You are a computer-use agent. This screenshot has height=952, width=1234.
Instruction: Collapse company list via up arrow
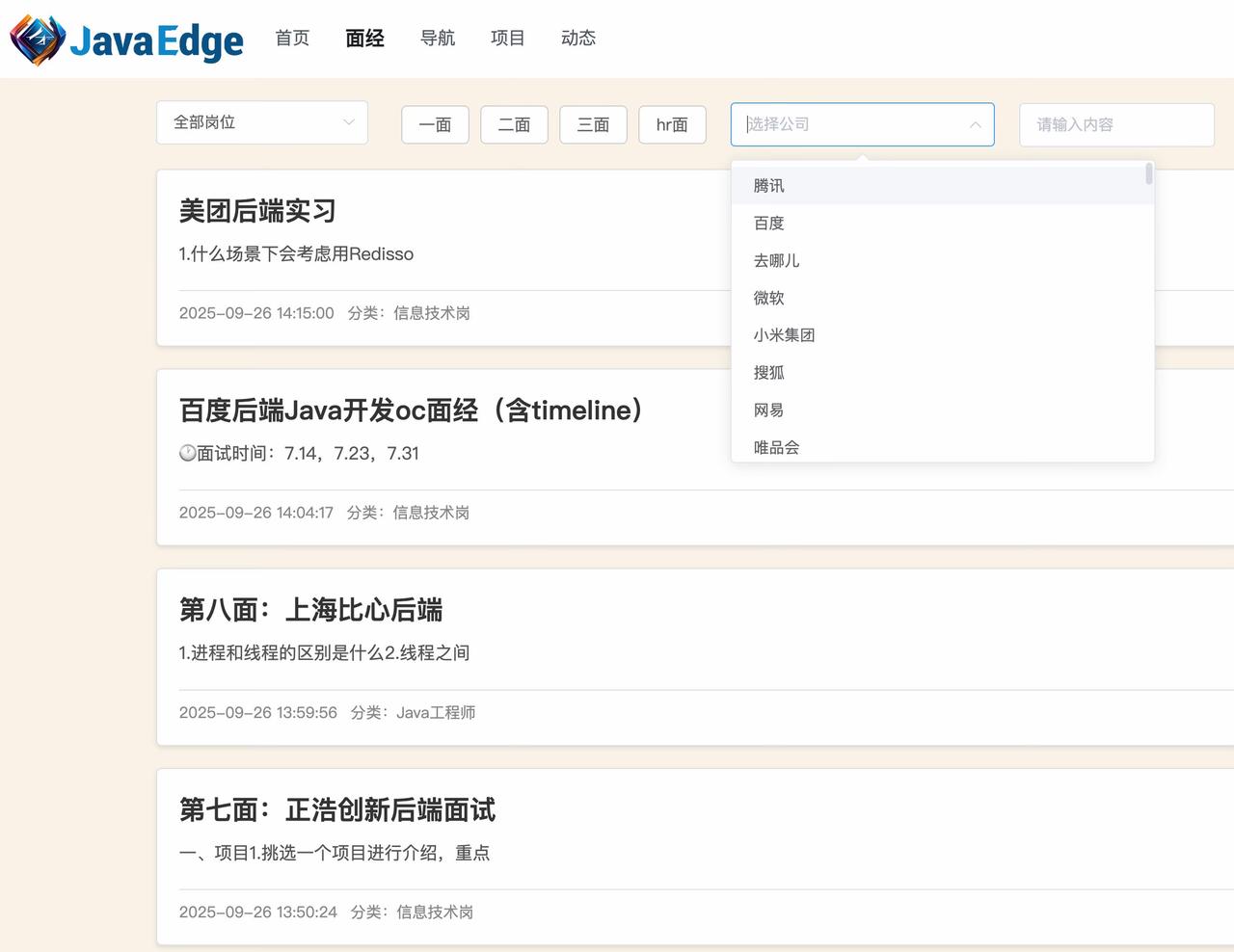[x=976, y=124]
